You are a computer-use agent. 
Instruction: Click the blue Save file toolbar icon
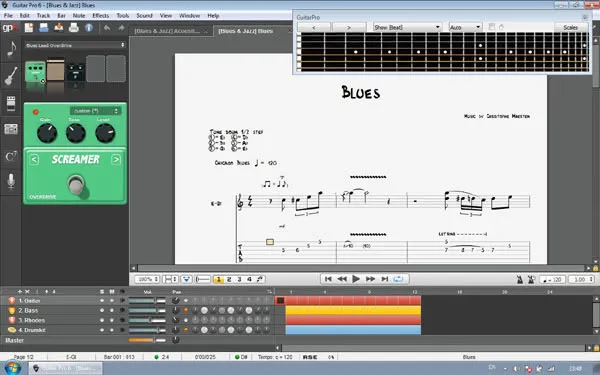tap(44, 28)
